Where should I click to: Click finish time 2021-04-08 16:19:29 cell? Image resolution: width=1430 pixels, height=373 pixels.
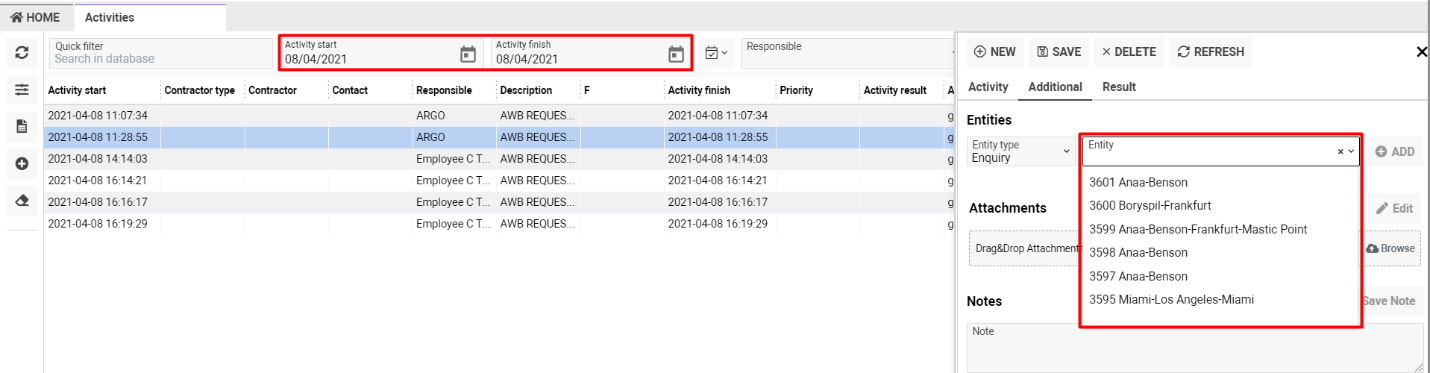click(718, 223)
